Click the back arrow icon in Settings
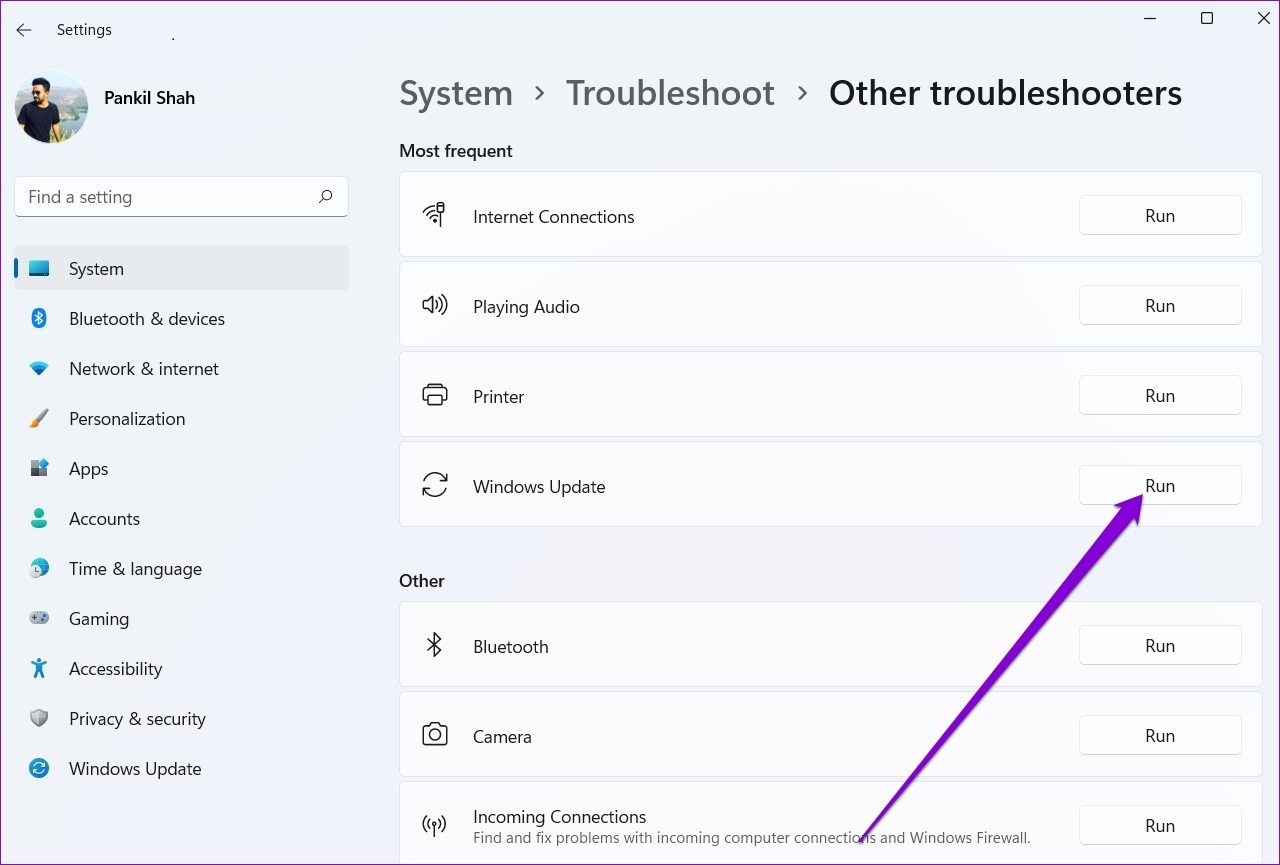 [x=24, y=30]
